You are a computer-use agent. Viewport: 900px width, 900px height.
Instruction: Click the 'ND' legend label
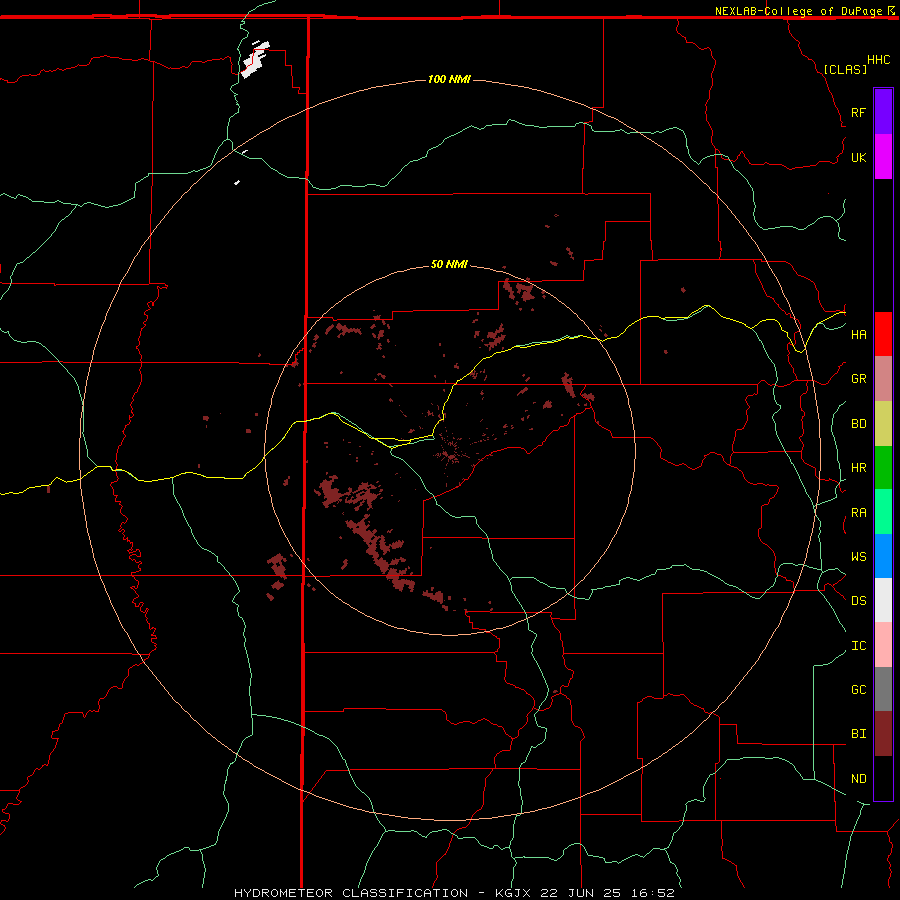[x=858, y=778]
